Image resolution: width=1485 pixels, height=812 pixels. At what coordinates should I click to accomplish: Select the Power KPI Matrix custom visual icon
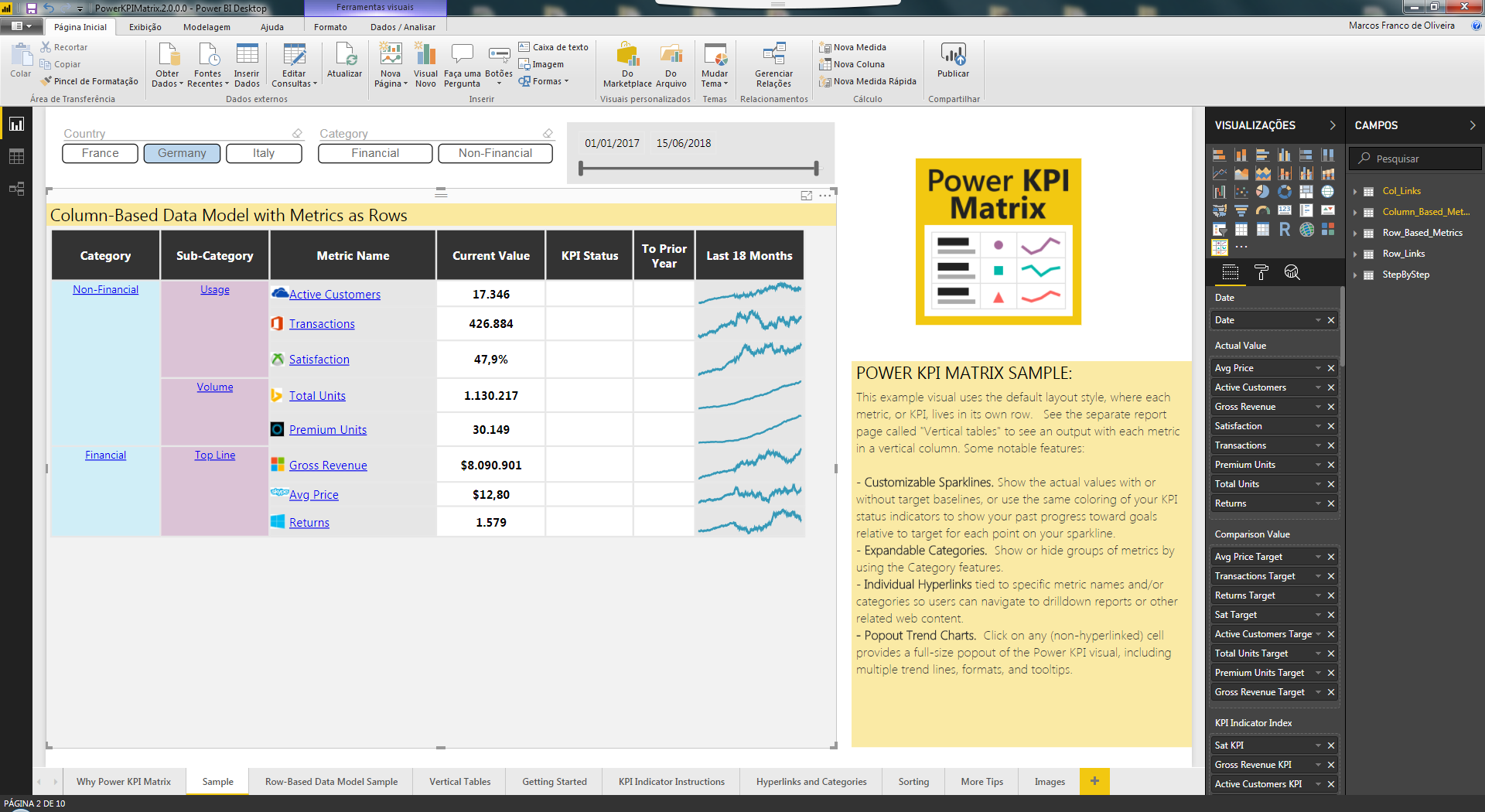tap(1220, 247)
